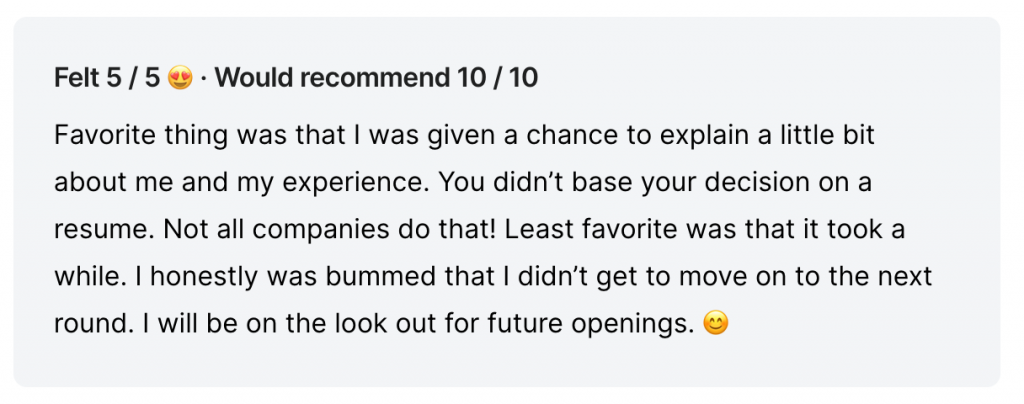Image resolution: width=1024 pixels, height=404 pixels.
Task: Click the dot separator between the ratings
Action: (204, 80)
